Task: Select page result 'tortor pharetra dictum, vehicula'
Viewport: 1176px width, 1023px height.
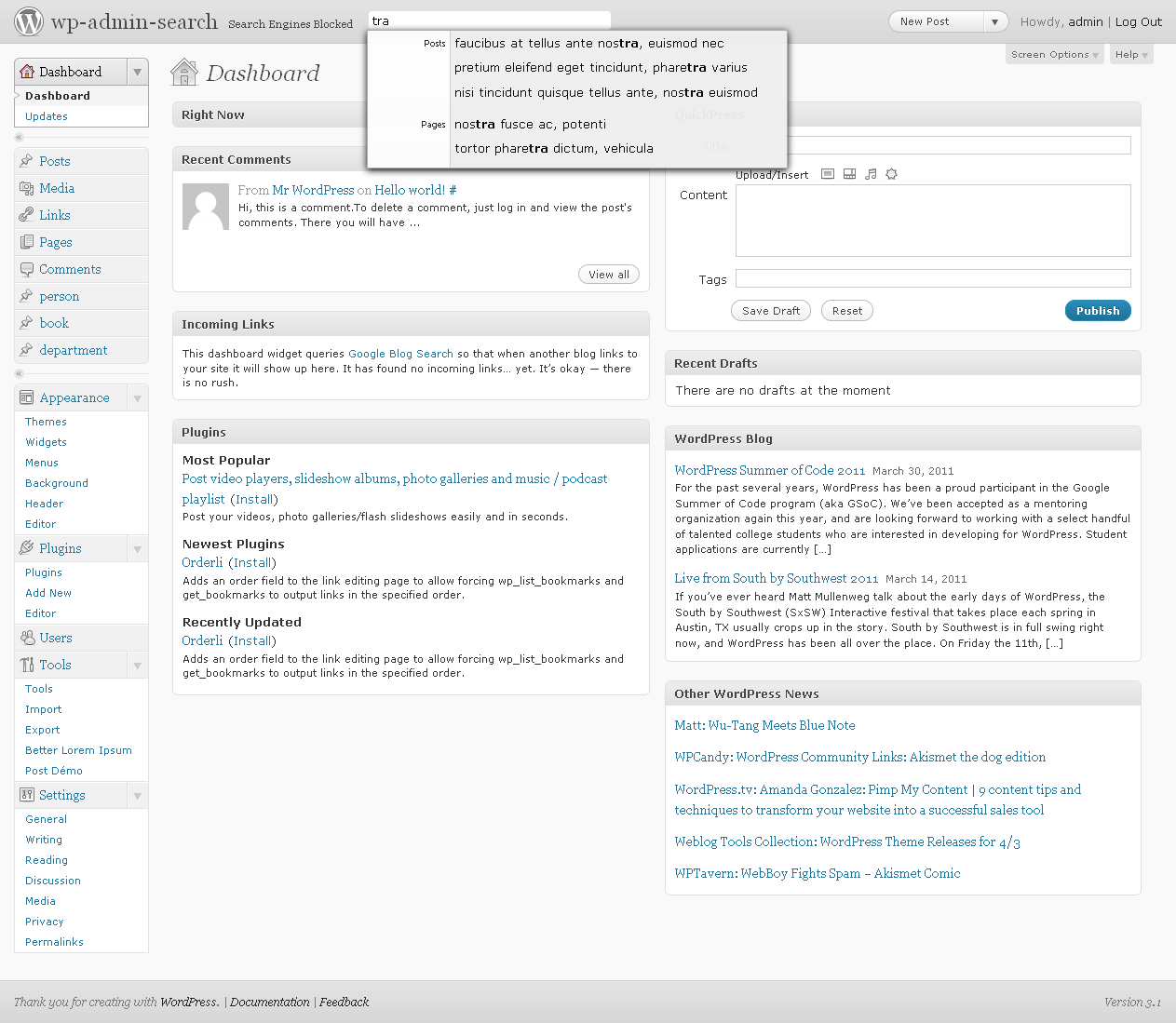Action: [554, 148]
